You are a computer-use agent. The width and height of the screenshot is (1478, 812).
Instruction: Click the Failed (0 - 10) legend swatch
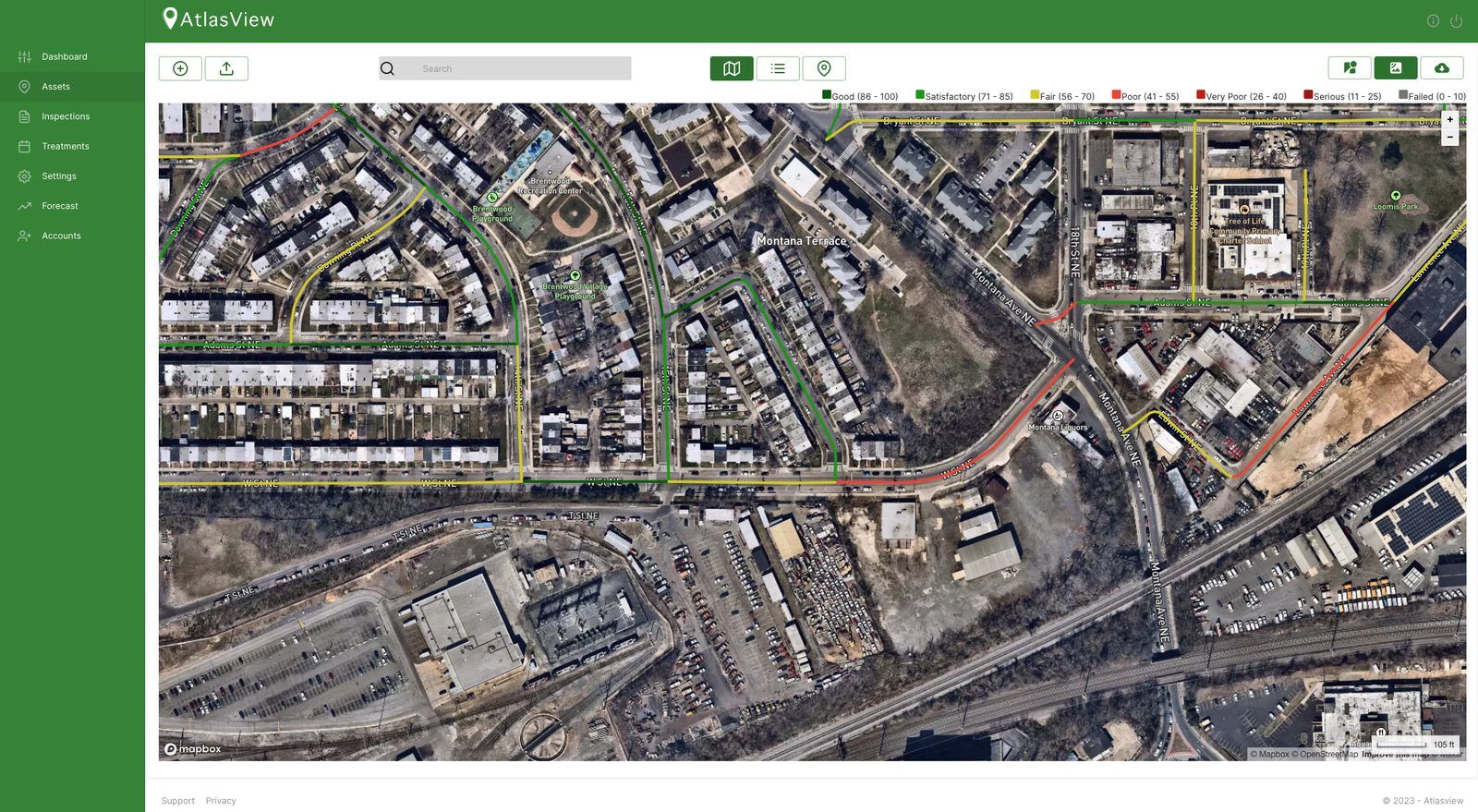click(1403, 94)
